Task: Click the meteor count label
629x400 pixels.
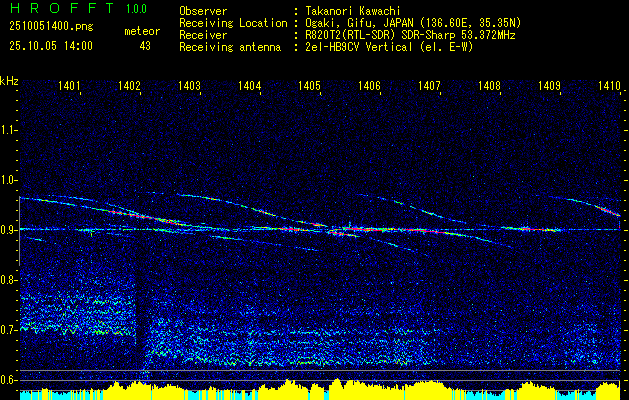Action: click(142, 31)
